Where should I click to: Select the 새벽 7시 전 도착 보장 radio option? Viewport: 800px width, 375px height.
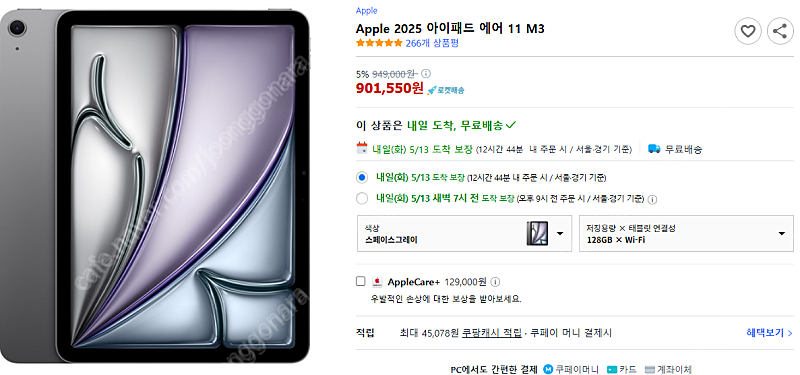[x=362, y=198]
